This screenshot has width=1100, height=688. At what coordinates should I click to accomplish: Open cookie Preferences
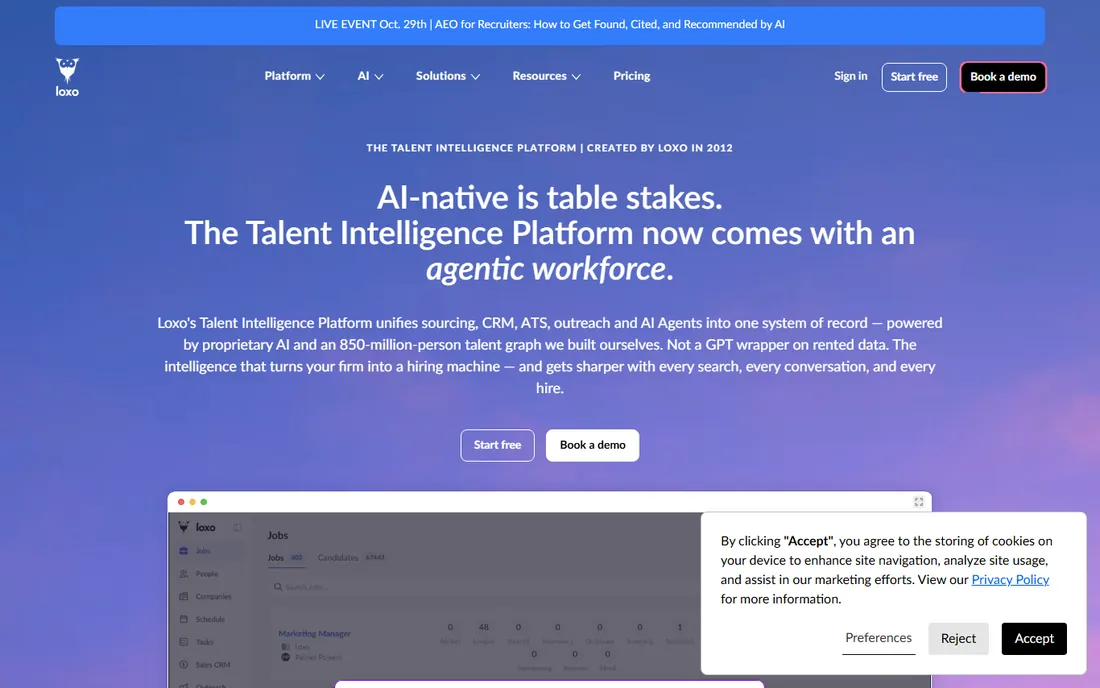point(878,638)
